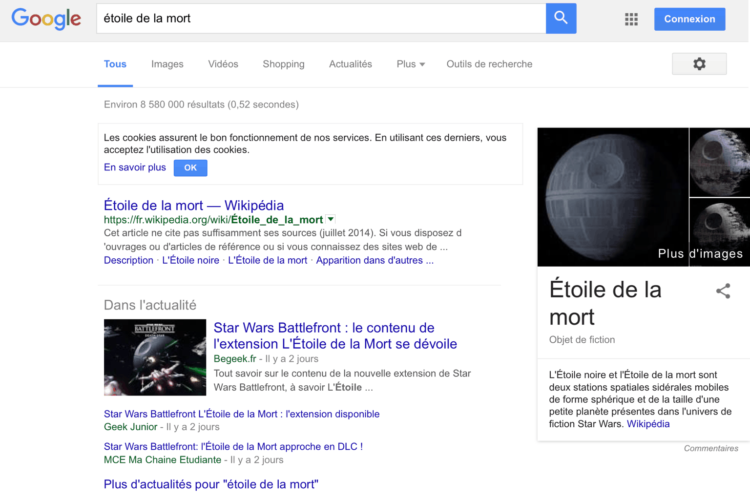Image resolution: width=750 pixels, height=500 pixels.
Task: Click the Apparition dans d'autres sitelink
Action: (375, 260)
